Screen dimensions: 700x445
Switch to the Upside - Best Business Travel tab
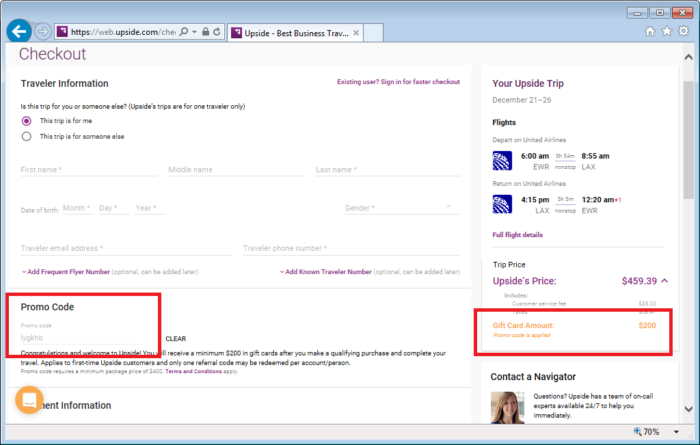296,33
